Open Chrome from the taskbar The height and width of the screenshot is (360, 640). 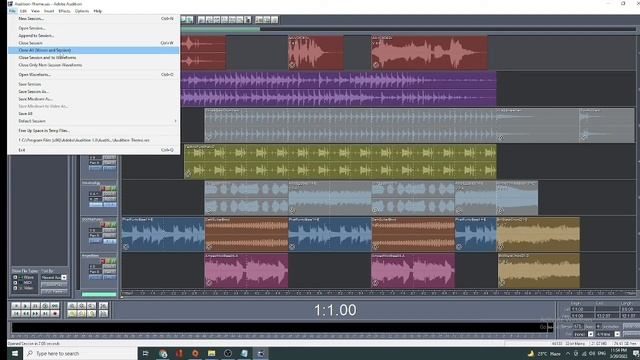click(163, 353)
